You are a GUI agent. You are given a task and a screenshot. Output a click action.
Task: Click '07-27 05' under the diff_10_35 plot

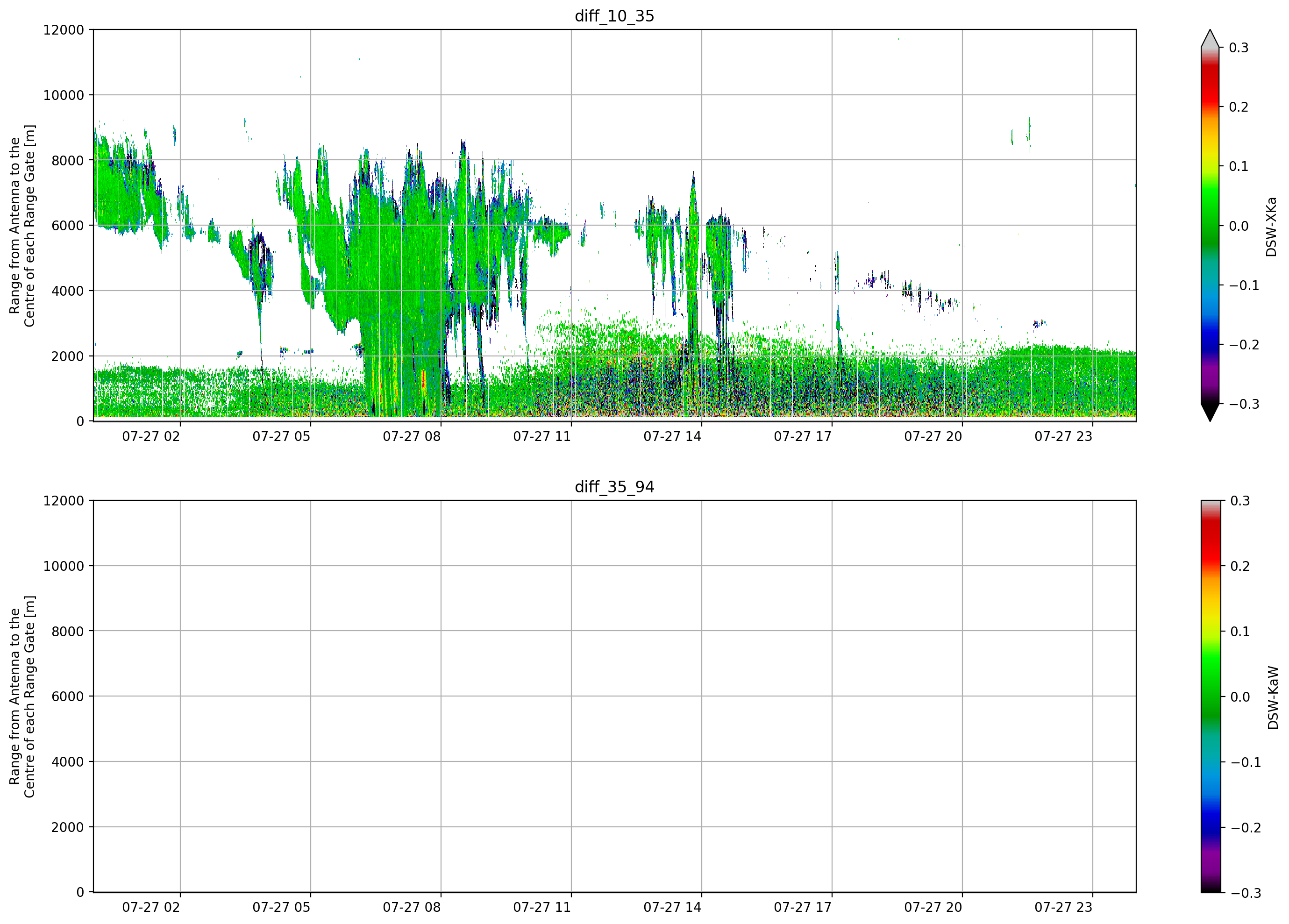281,436
